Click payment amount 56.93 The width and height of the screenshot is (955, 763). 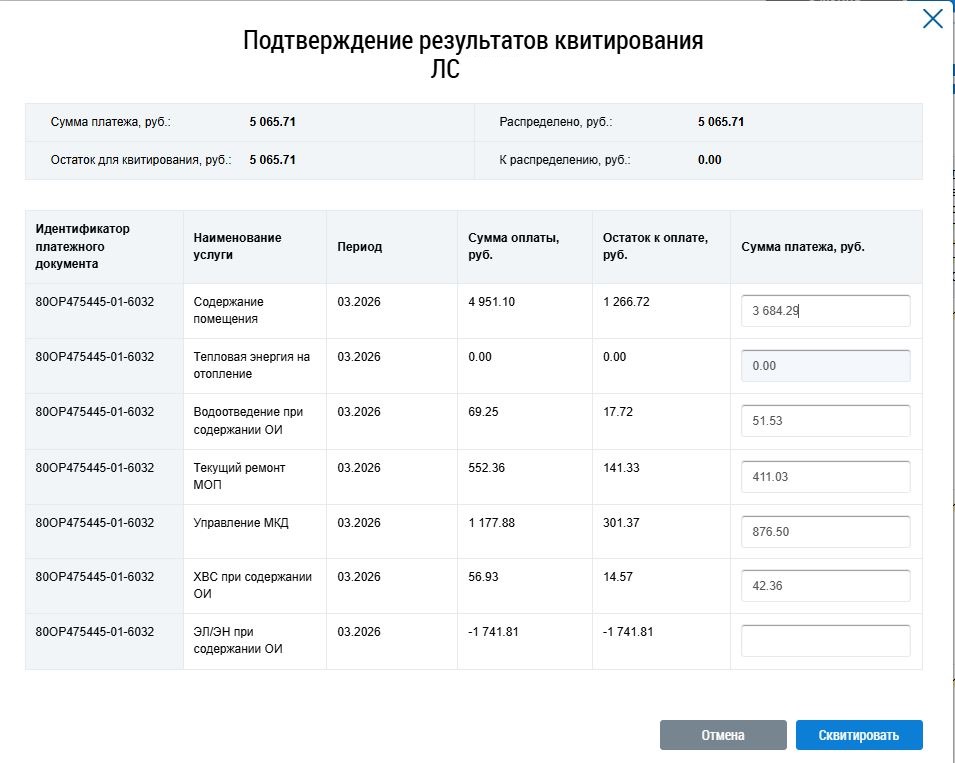[483, 577]
